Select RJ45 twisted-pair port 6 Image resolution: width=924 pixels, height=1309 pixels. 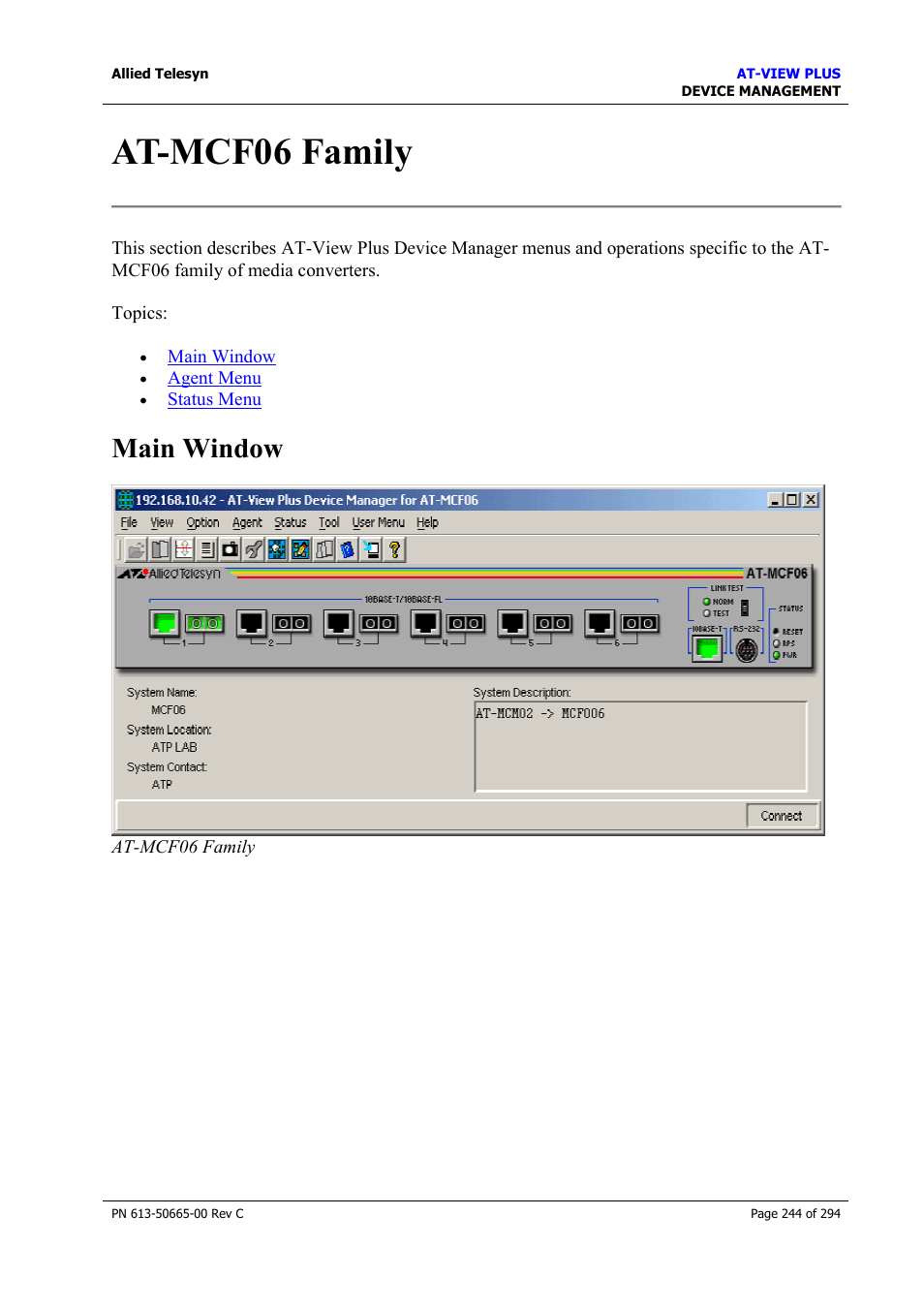pos(600,623)
